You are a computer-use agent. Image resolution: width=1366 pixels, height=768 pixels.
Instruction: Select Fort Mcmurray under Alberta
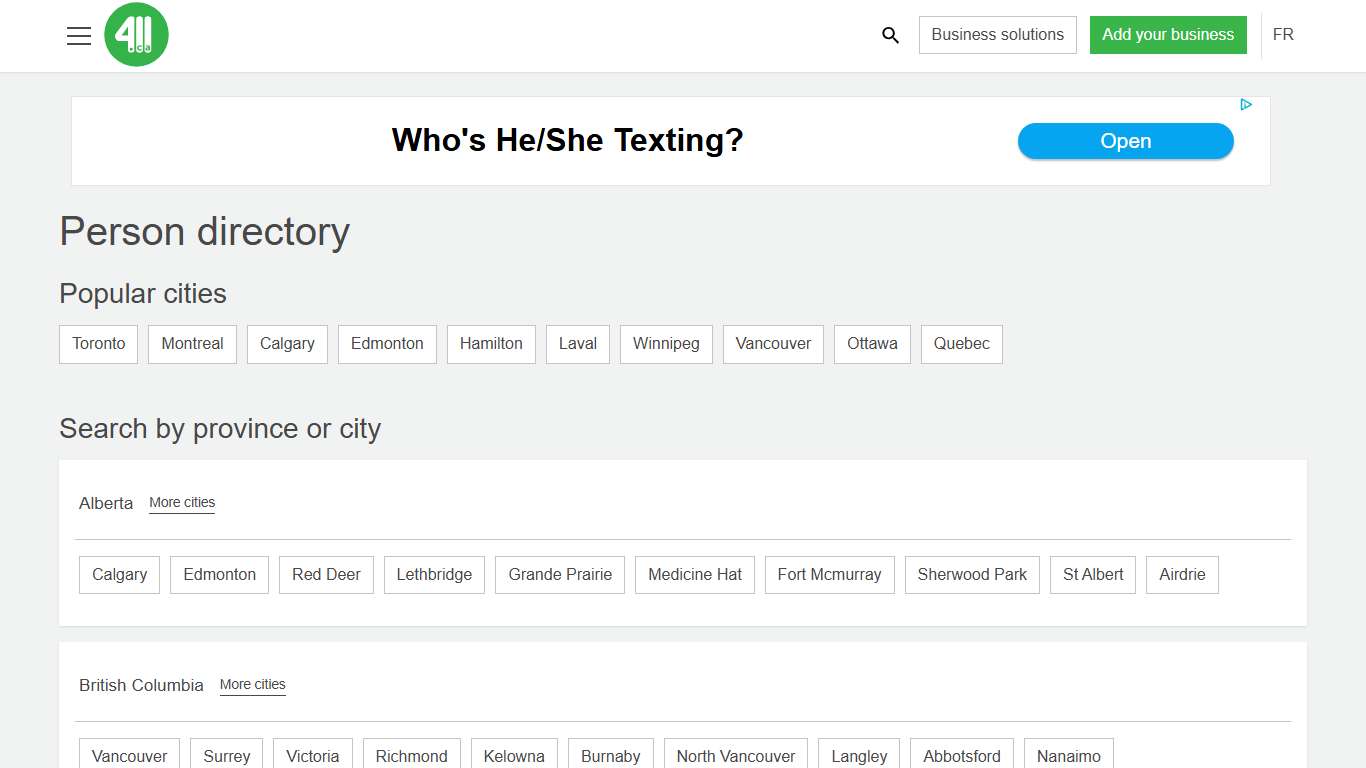click(x=829, y=575)
